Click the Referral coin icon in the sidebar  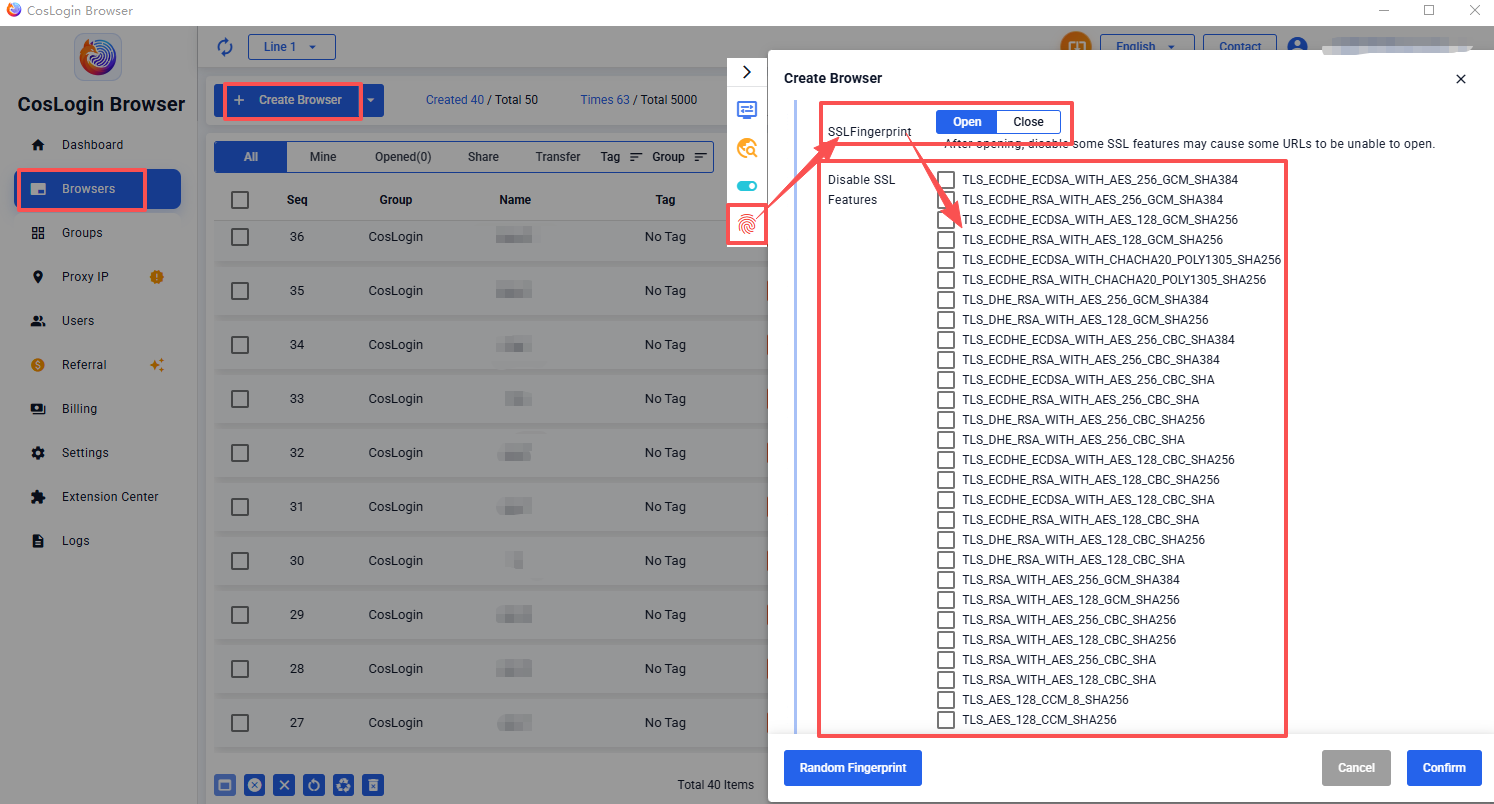(x=38, y=365)
